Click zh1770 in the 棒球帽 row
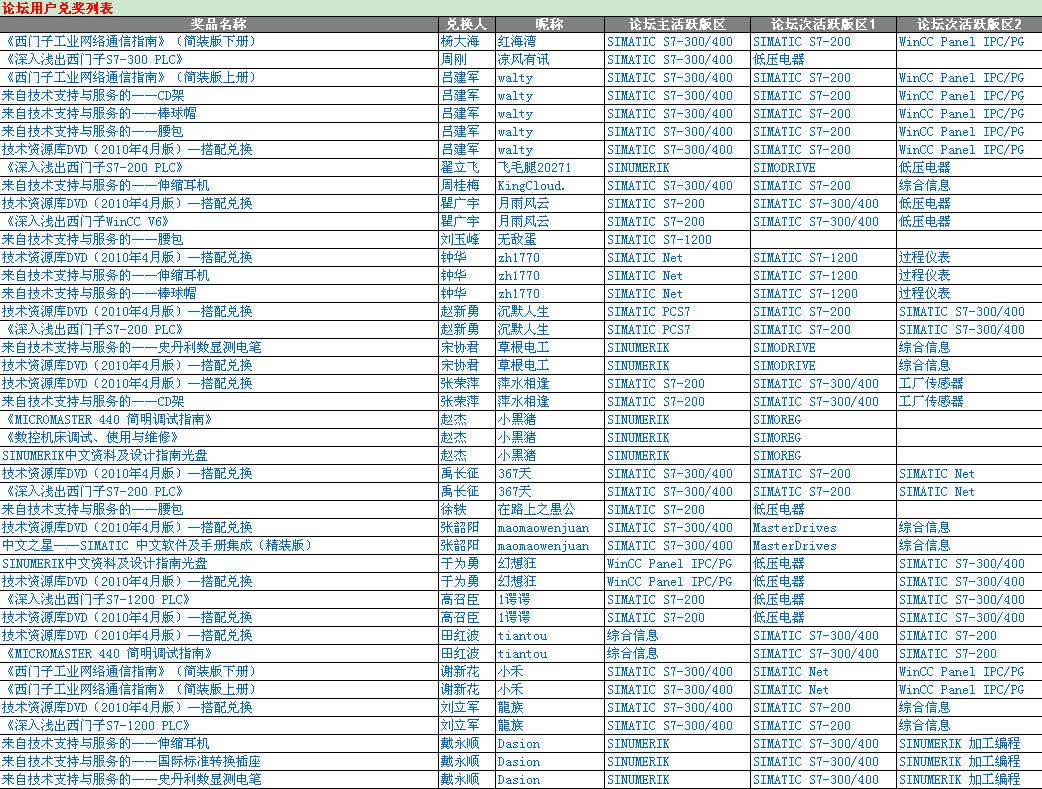 point(518,292)
